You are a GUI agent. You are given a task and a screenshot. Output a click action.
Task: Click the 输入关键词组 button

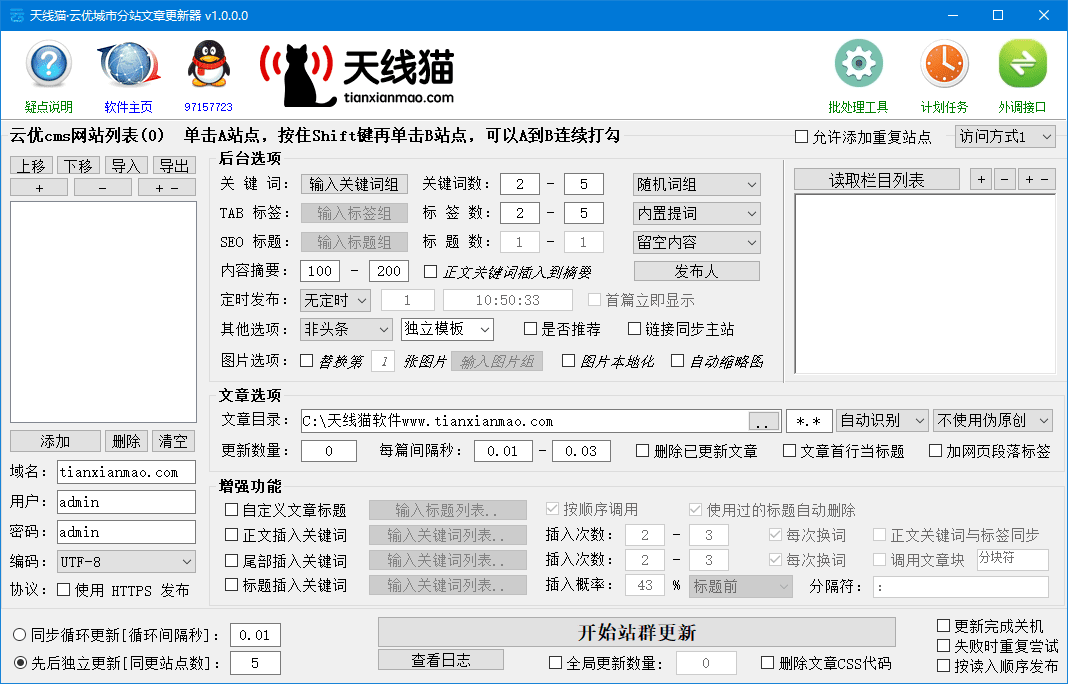pyautogui.click(x=354, y=185)
